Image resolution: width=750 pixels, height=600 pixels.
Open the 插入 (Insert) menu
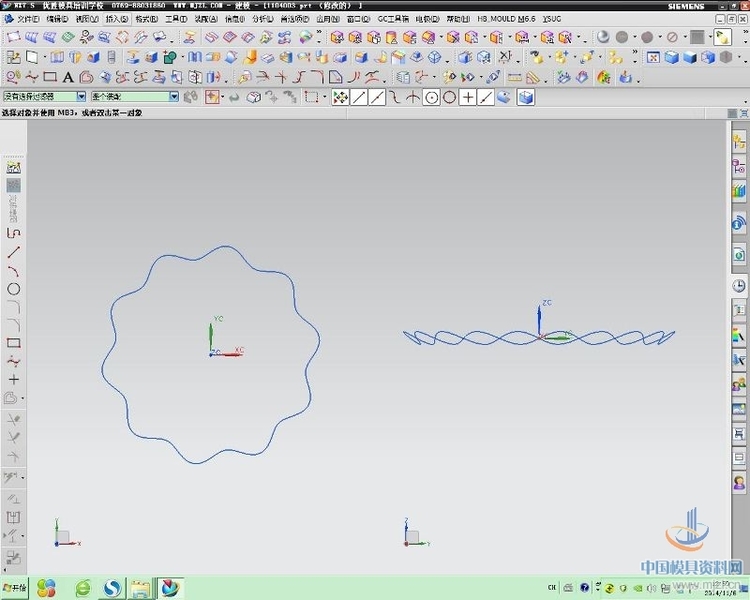click(x=116, y=19)
